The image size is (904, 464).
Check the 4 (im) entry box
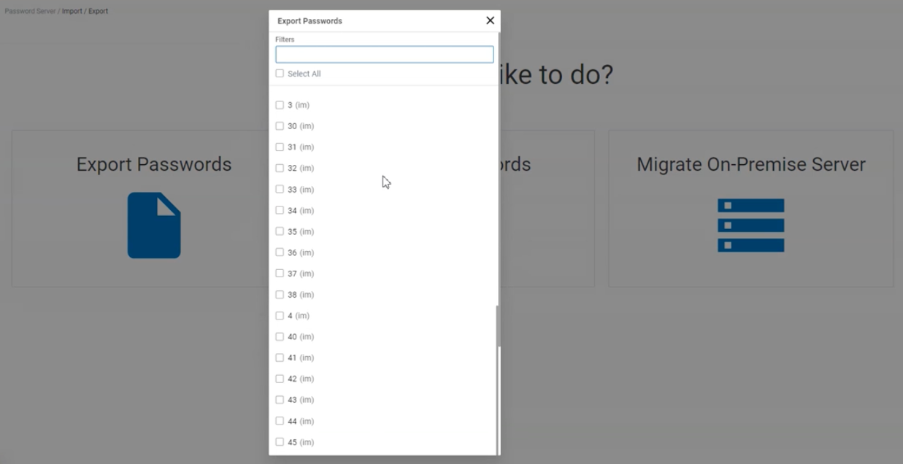point(280,316)
